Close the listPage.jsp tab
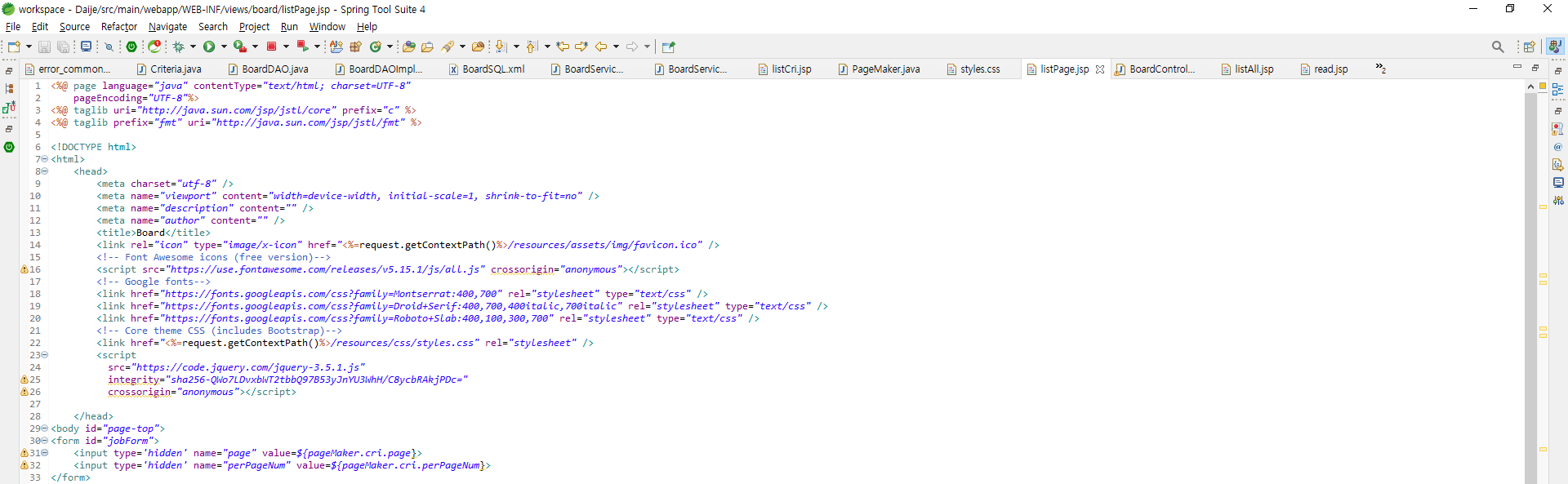 pyautogui.click(x=1100, y=69)
